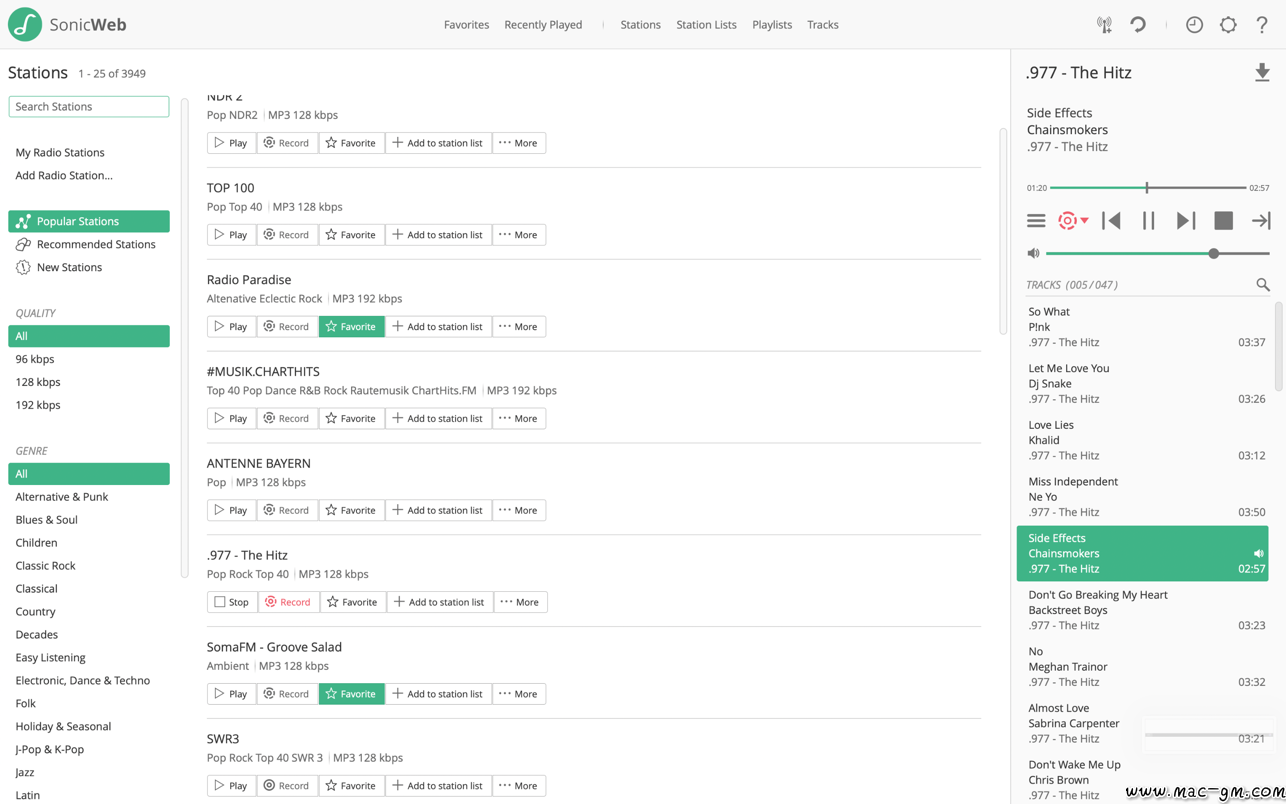Add #MUSIK.CHARTHITS to station list

pyautogui.click(x=438, y=419)
